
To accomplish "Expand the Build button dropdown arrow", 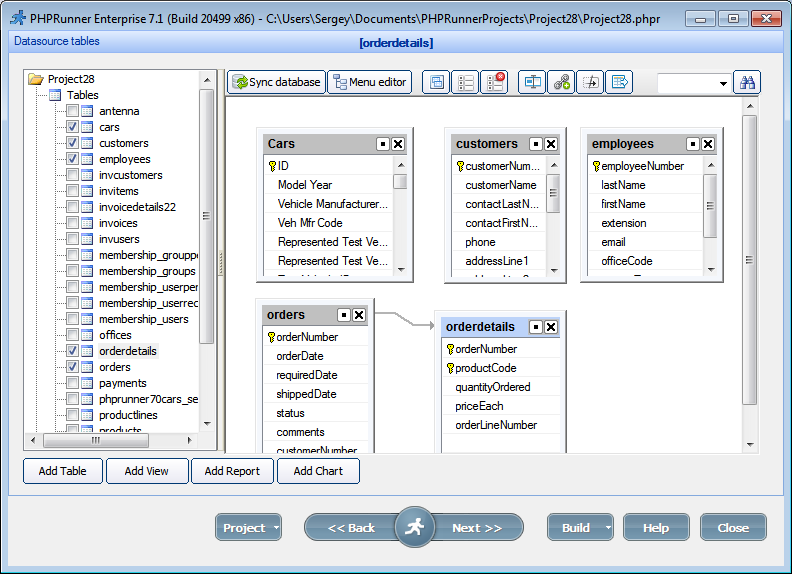I will (607, 528).
